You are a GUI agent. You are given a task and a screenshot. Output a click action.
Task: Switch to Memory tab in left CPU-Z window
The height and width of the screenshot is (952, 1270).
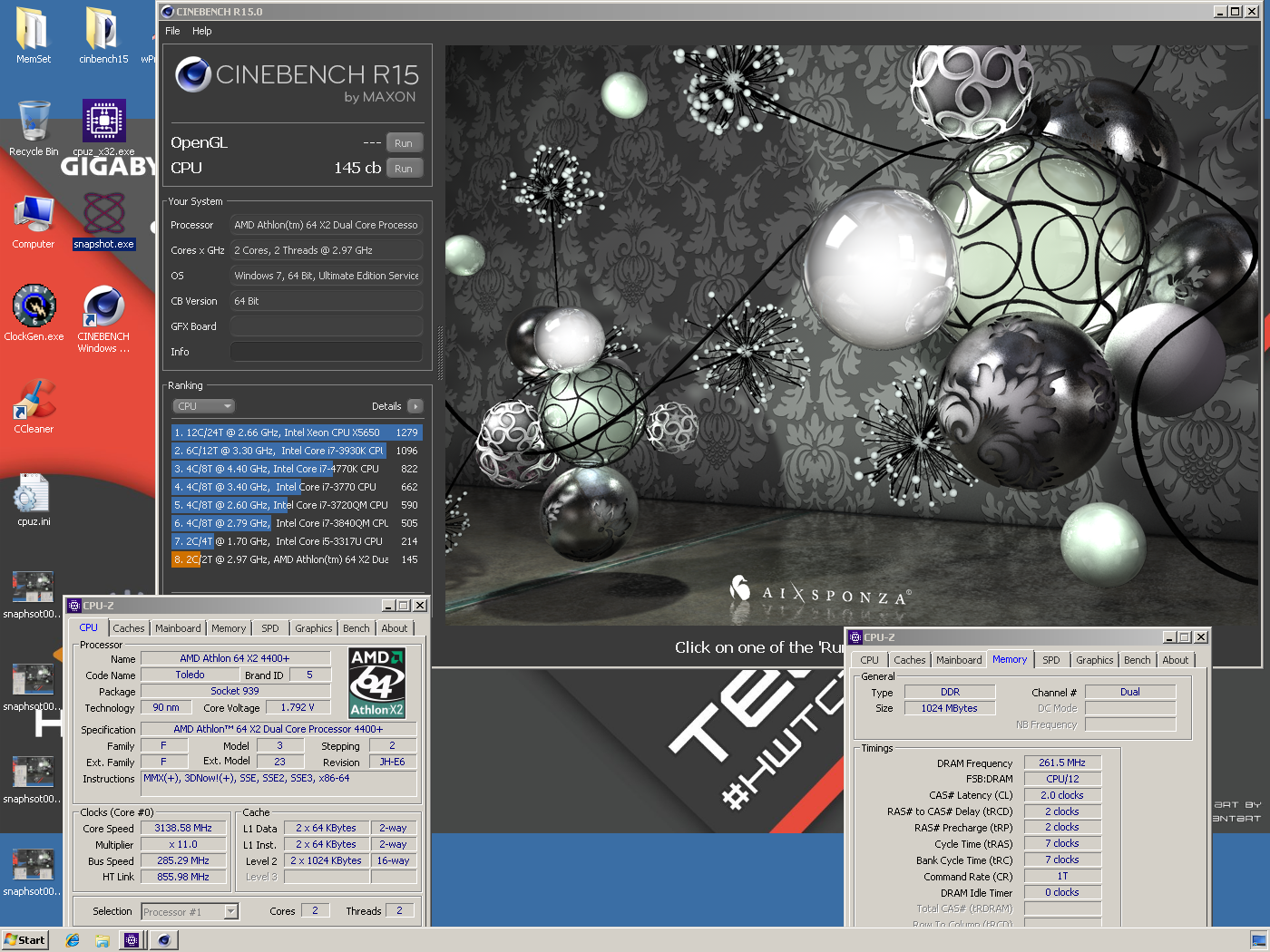click(229, 628)
